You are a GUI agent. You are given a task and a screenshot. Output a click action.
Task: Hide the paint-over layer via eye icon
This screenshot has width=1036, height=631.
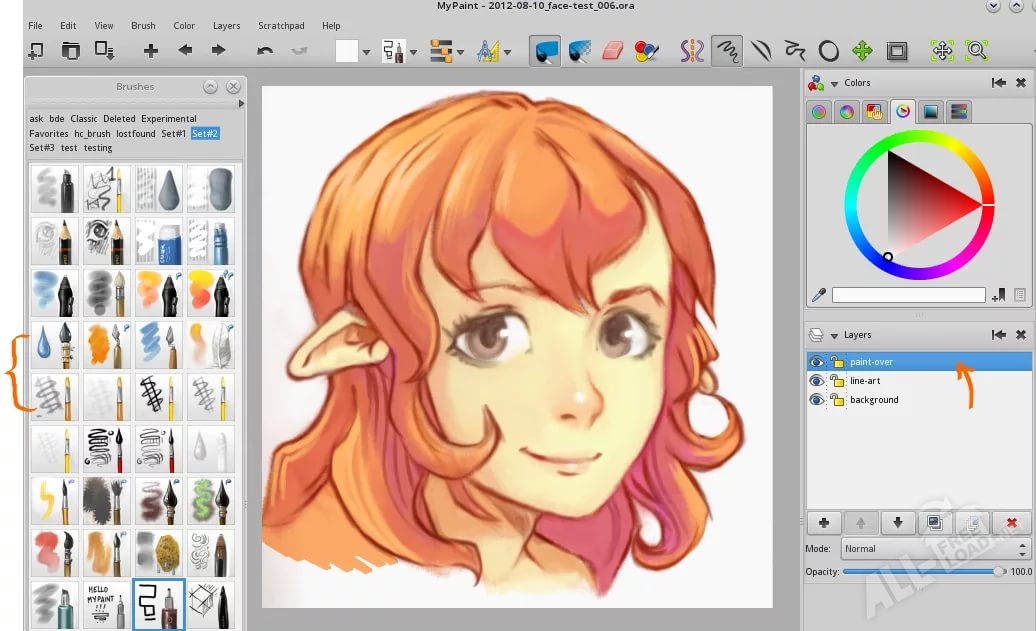(x=817, y=362)
